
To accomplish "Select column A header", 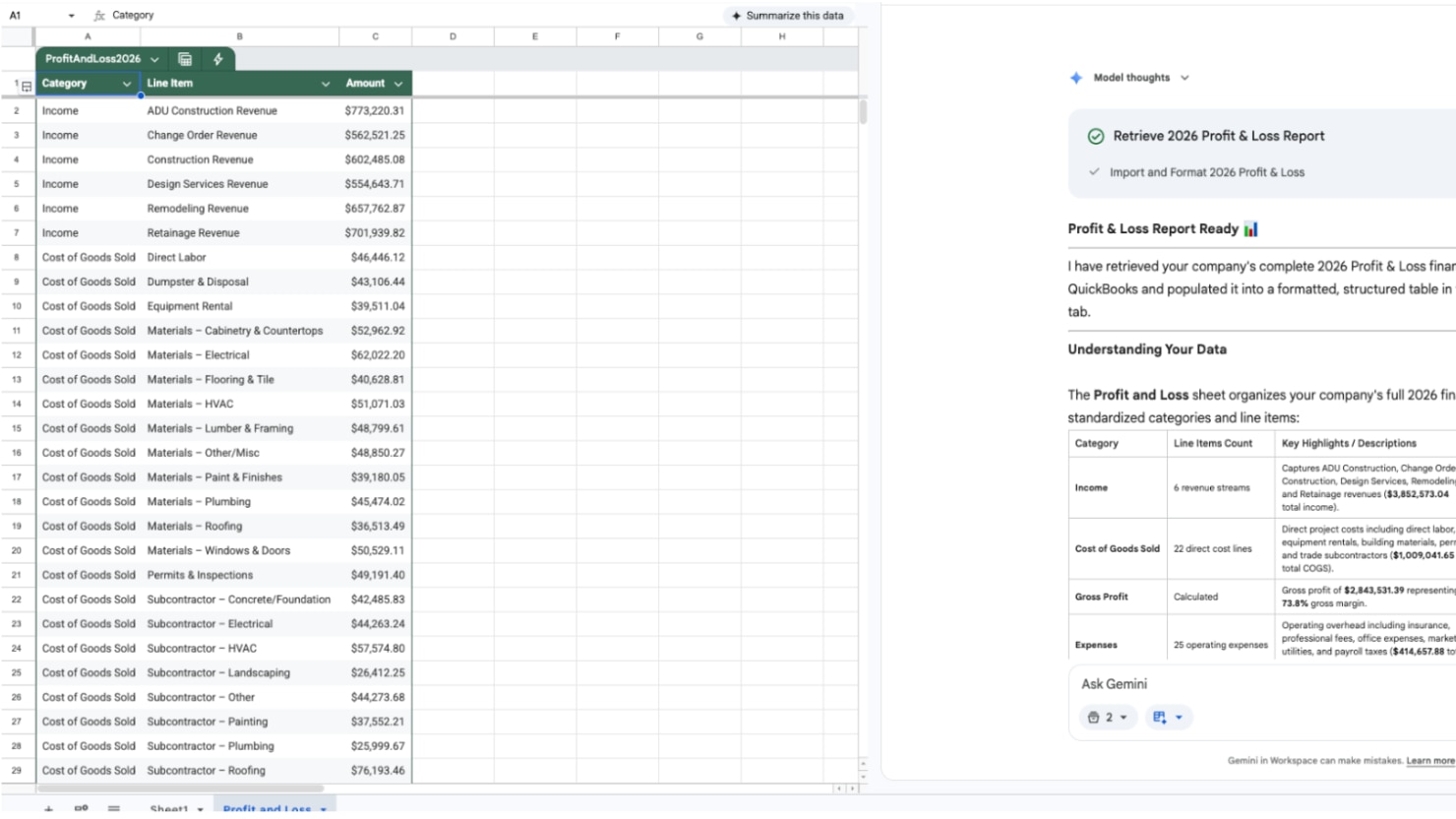I will [x=88, y=36].
